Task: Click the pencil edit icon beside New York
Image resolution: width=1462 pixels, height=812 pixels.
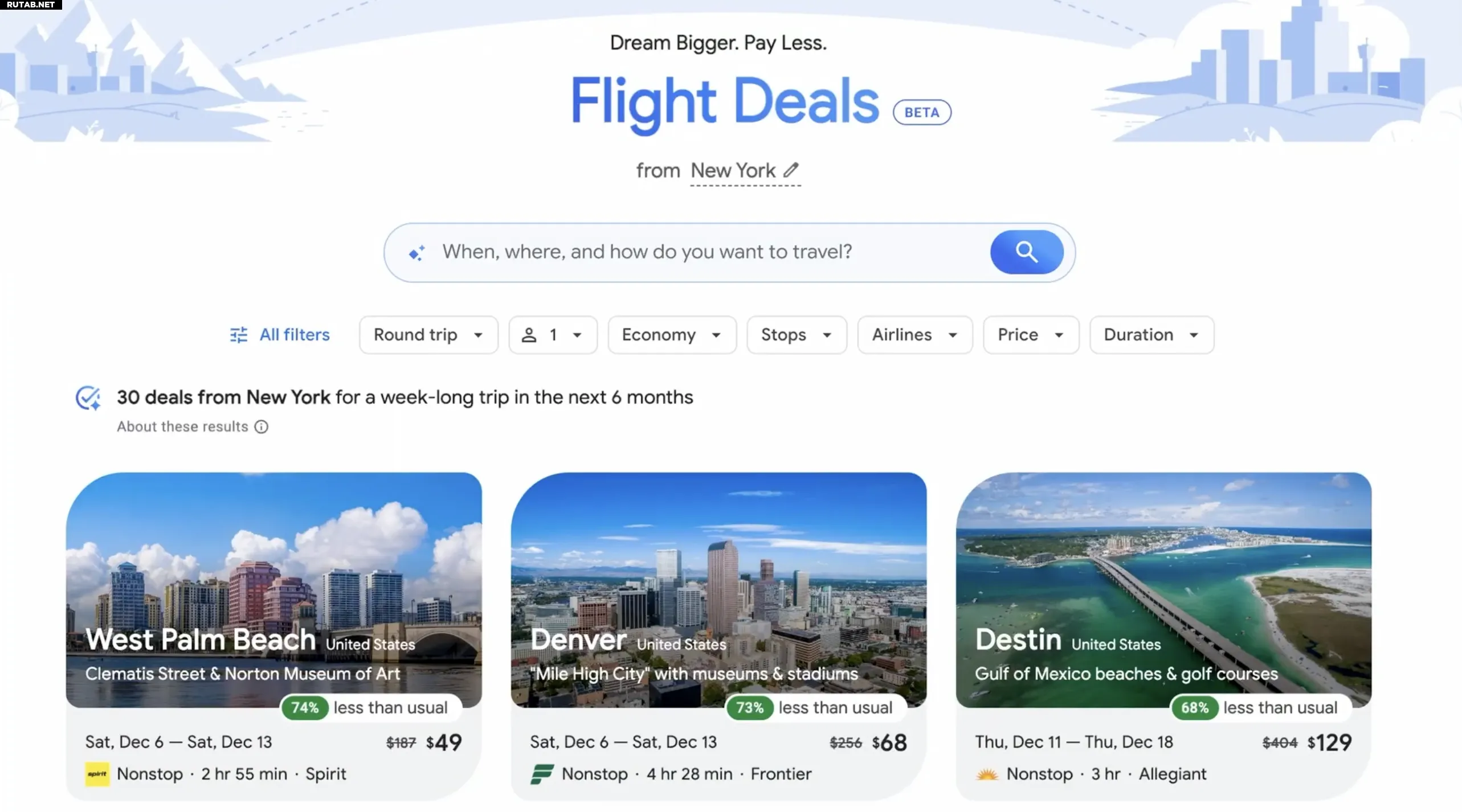Action: click(790, 170)
